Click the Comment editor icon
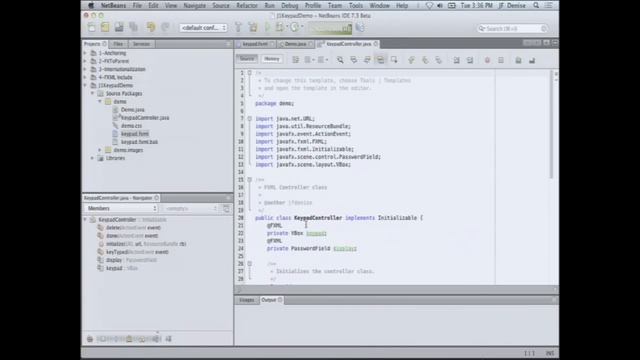640x360 pixels. click(518, 60)
